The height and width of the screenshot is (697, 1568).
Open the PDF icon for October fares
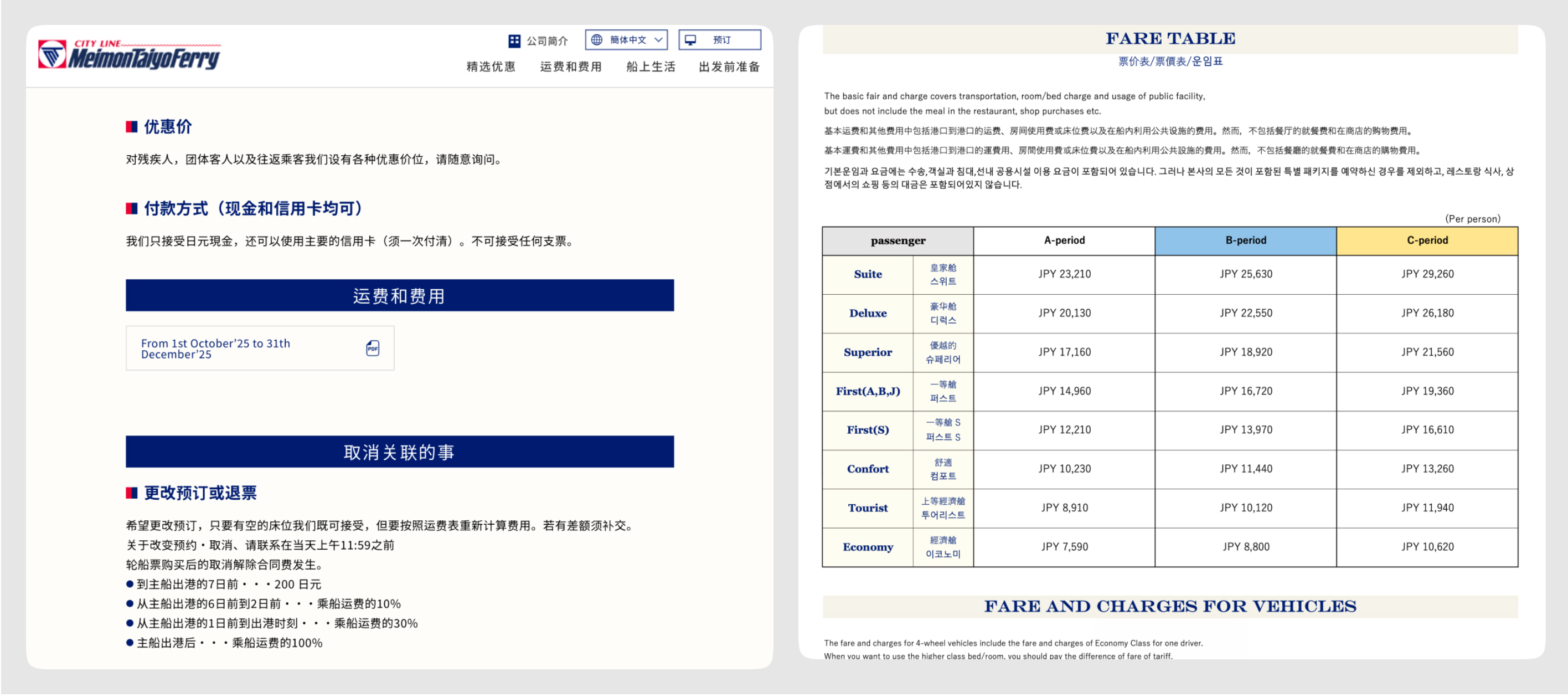click(373, 348)
